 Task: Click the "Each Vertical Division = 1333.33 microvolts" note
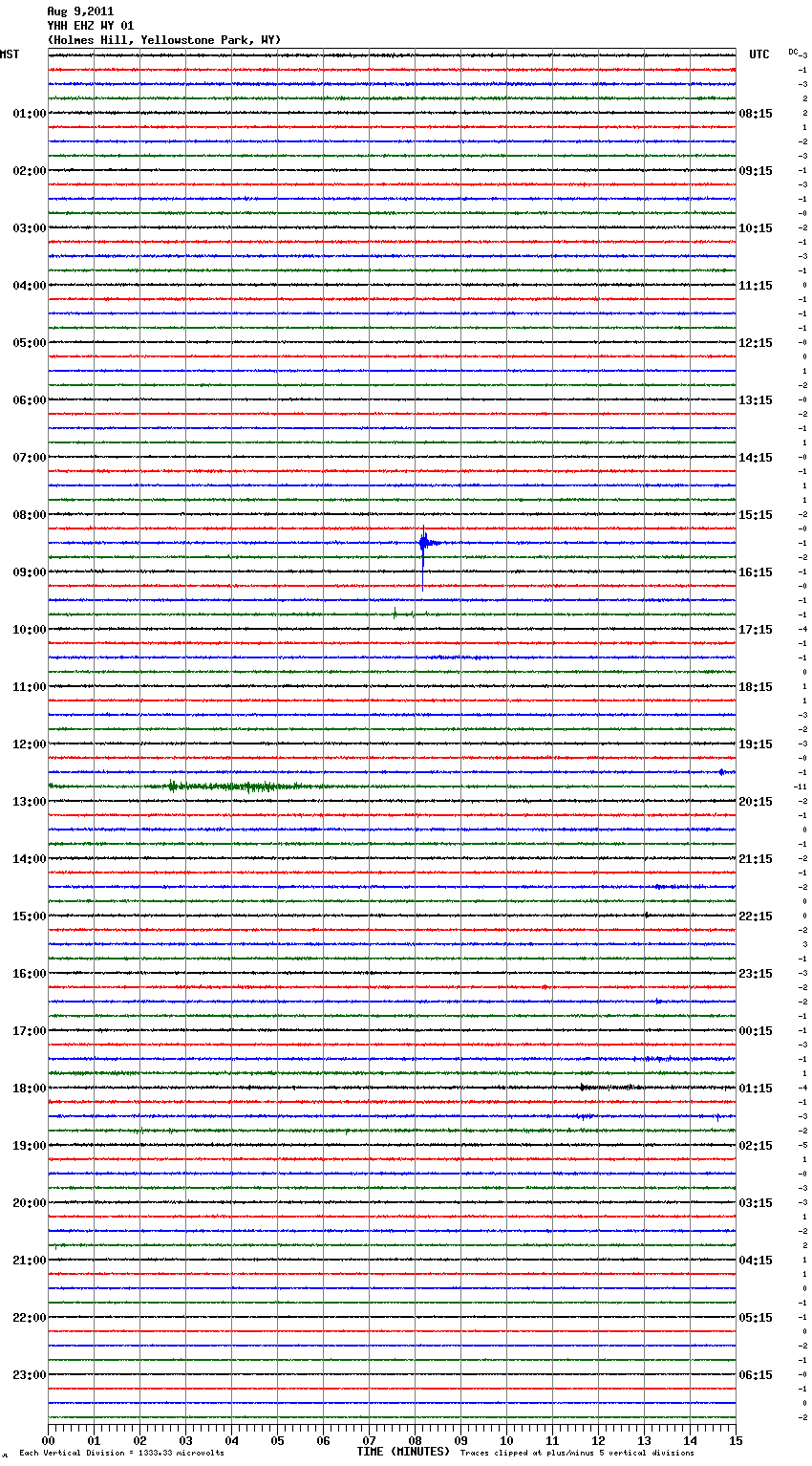pos(121,1454)
